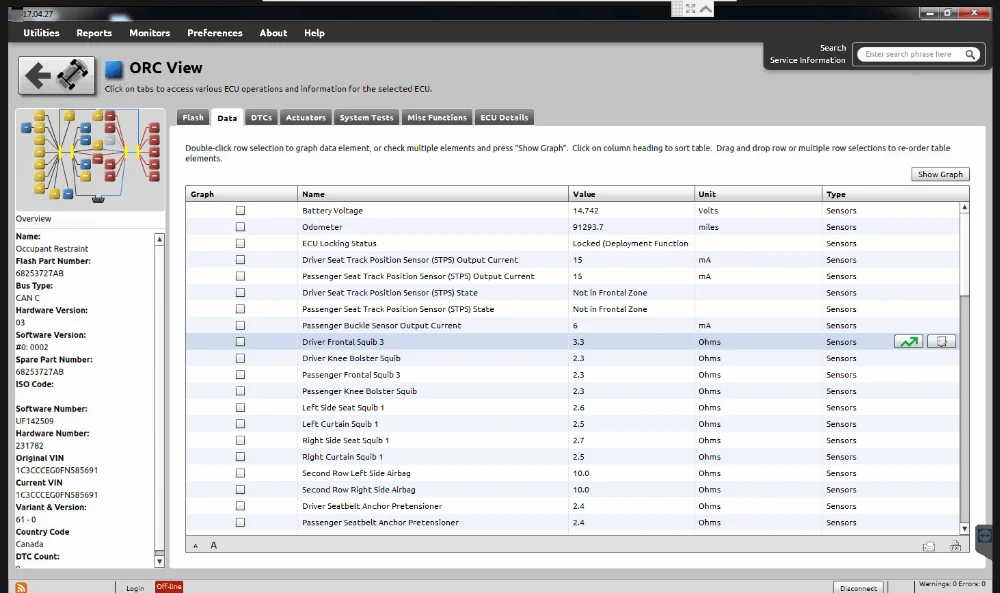Click the table scrollbar down arrow
1000x593 pixels.
coord(964,529)
